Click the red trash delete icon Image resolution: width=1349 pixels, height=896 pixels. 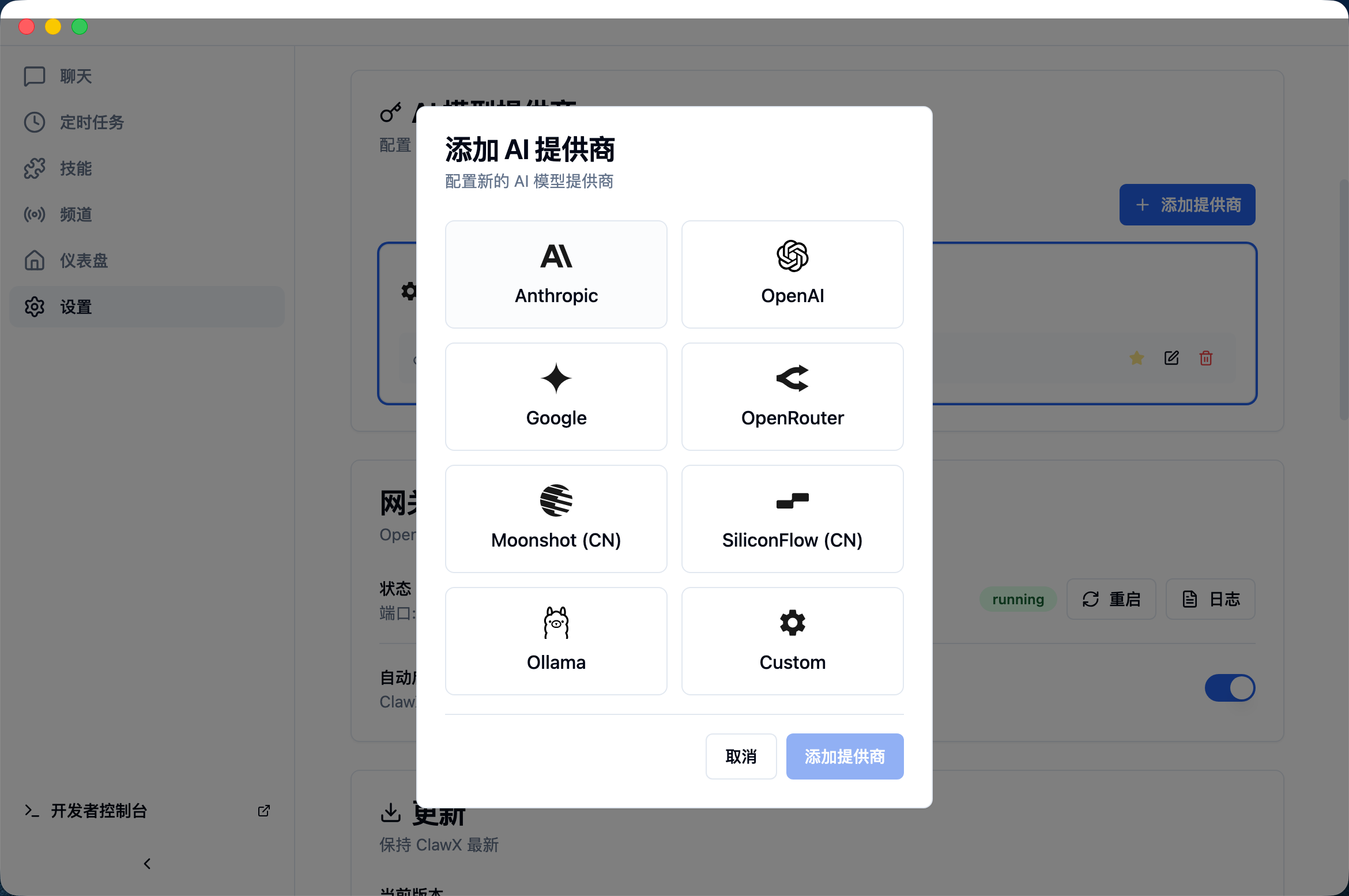coord(1205,358)
